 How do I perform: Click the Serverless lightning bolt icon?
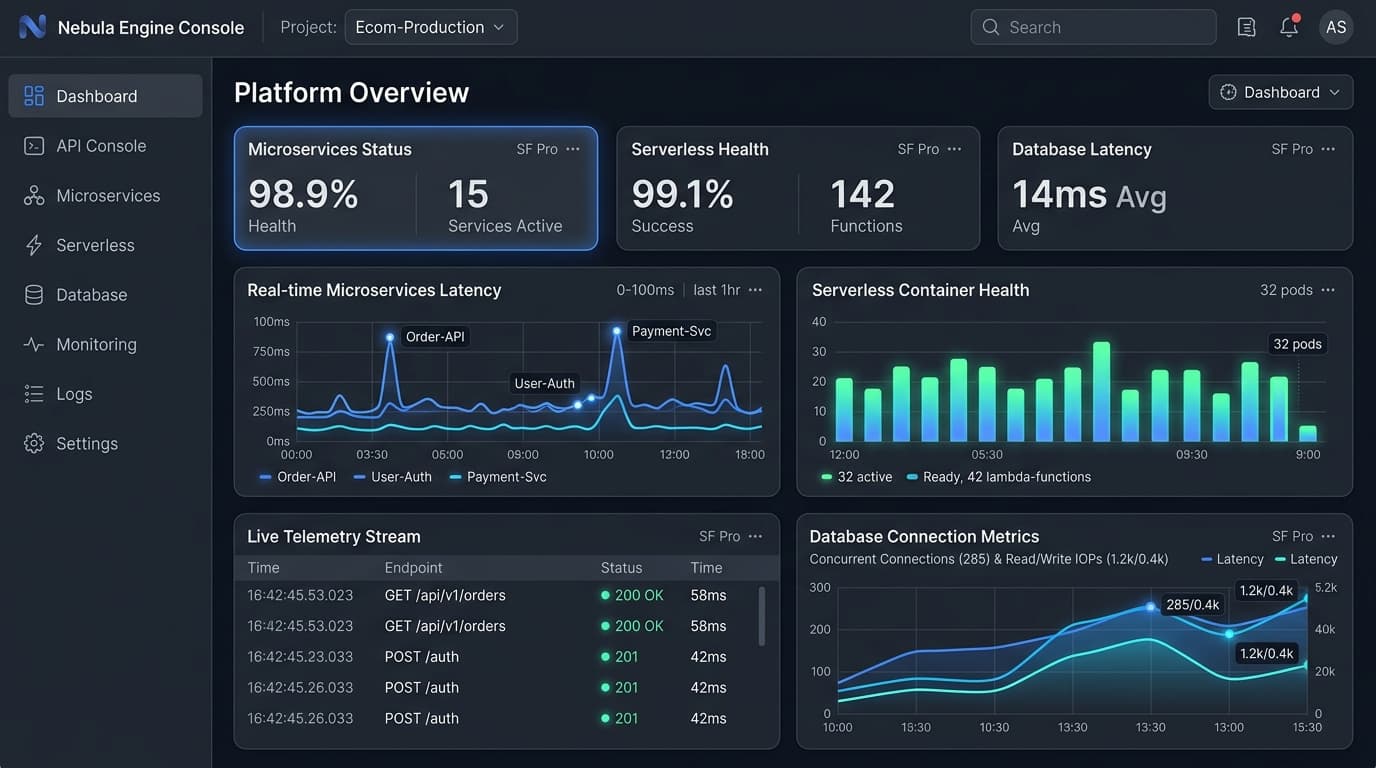pos(34,245)
